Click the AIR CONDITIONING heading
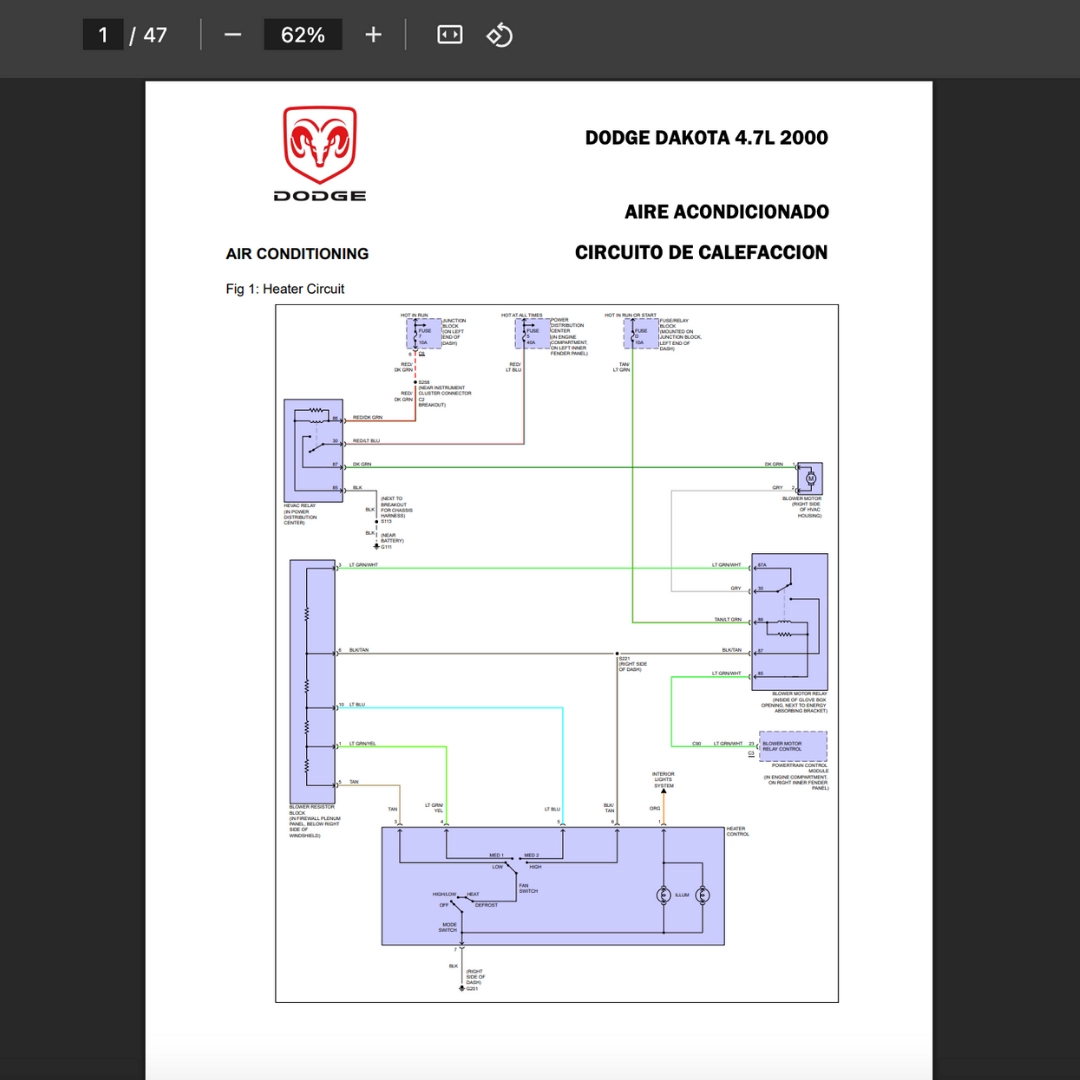Screen dimensions: 1080x1080 tap(297, 253)
